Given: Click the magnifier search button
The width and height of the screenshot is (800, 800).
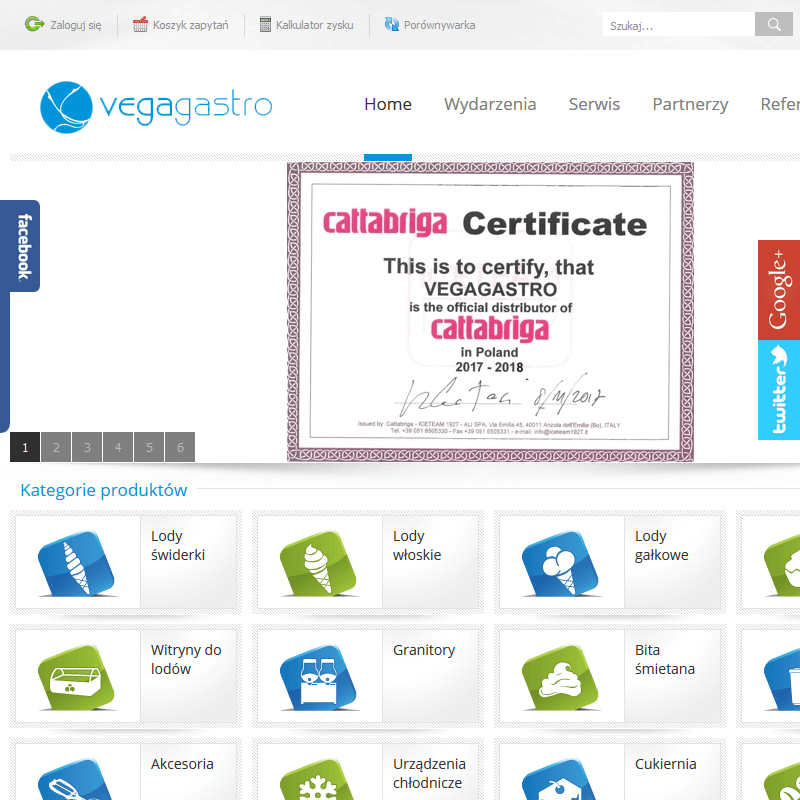Looking at the screenshot, I should pyautogui.click(x=773, y=24).
